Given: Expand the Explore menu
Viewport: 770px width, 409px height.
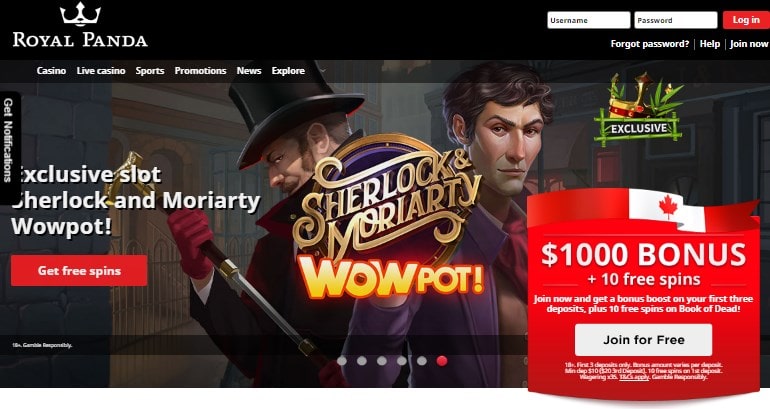Looking at the screenshot, I should [x=288, y=71].
